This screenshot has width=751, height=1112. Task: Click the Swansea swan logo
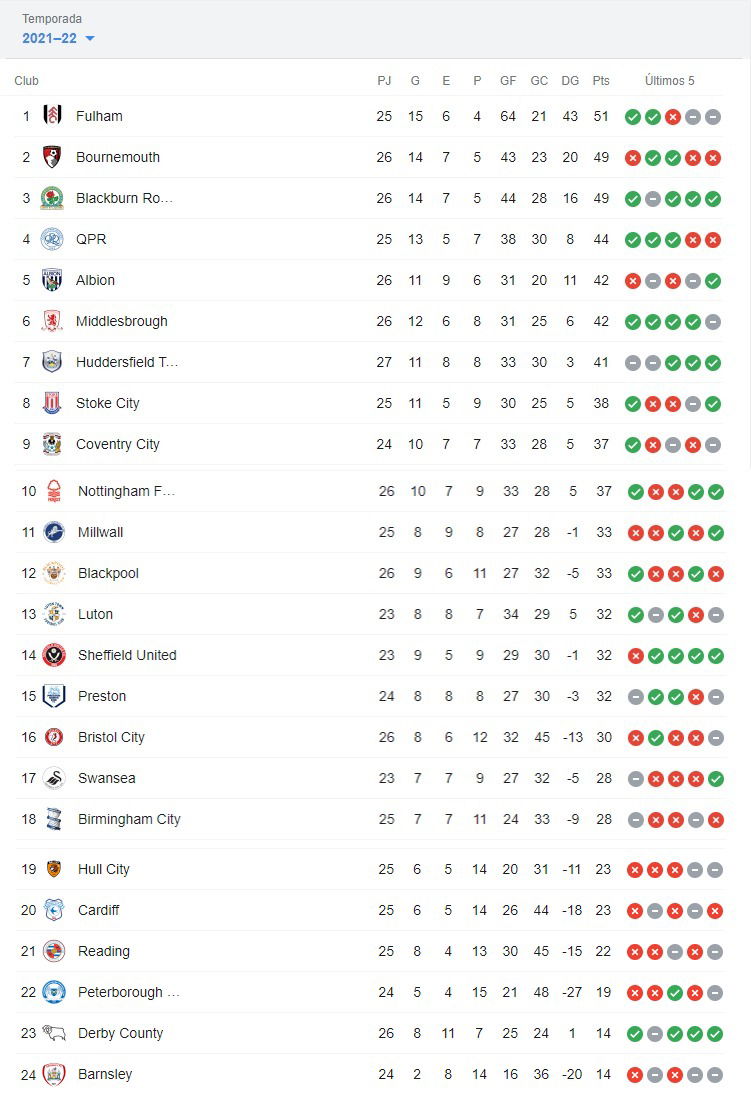coord(54,778)
